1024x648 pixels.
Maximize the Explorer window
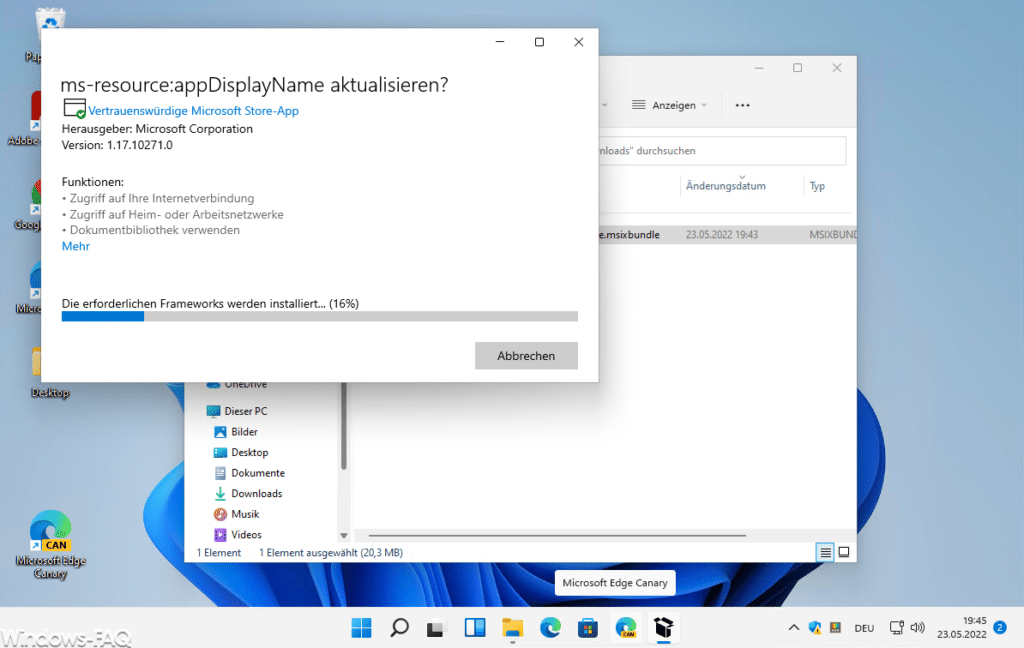[x=797, y=68]
